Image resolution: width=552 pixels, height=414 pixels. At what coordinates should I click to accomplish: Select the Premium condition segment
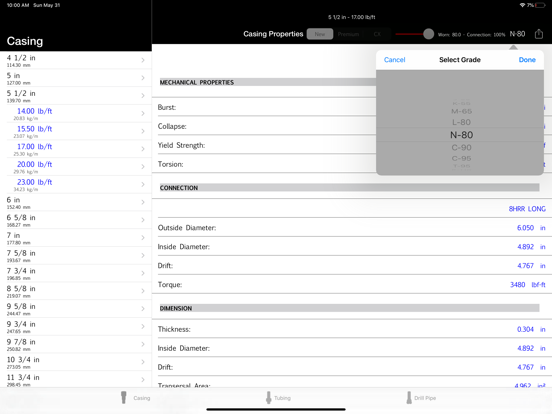point(348,34)
